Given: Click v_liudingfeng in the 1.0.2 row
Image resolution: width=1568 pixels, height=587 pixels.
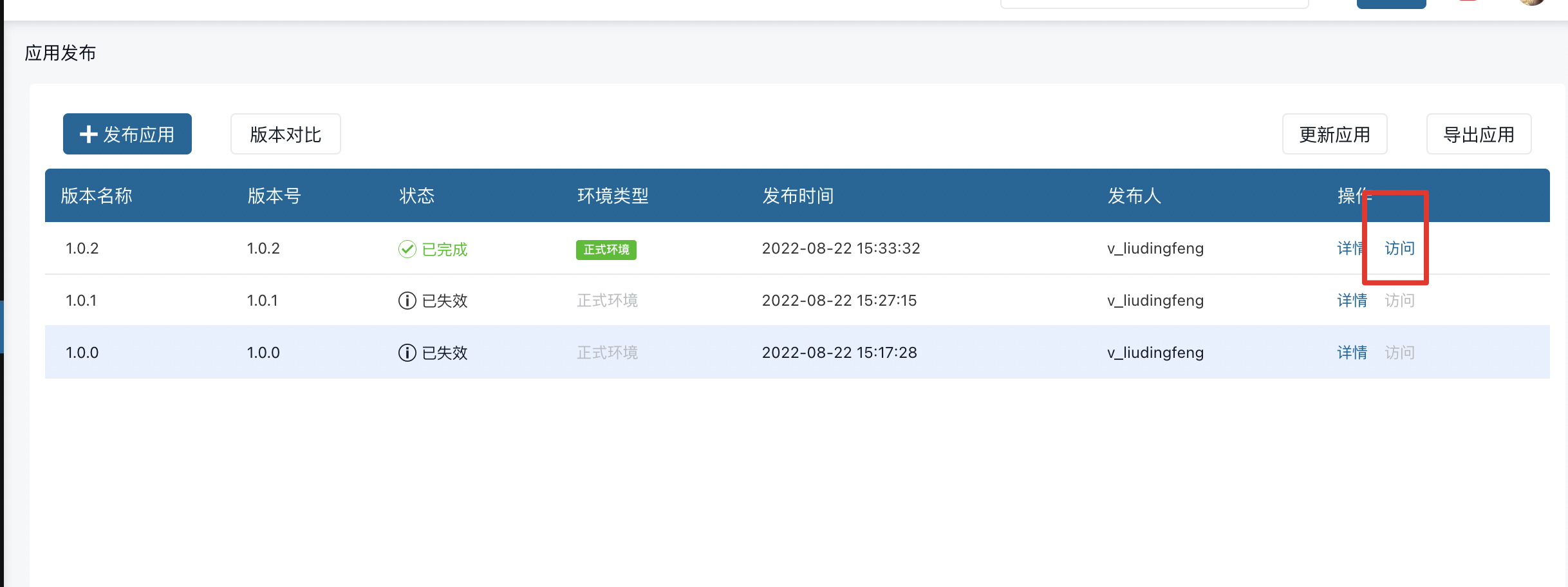Looking at the screenshot, I should [x=1155, y=248].
